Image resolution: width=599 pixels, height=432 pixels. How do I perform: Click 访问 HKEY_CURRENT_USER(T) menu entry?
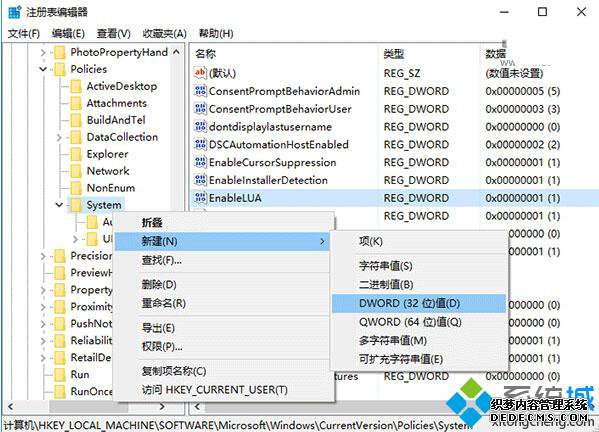[222, 390]
